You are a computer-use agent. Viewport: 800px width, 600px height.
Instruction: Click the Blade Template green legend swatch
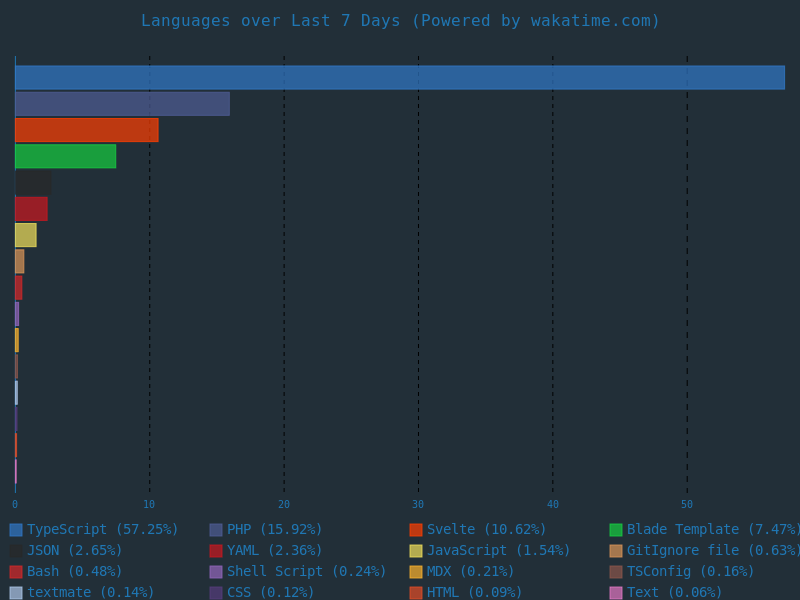pyautogui.click(x=616, y=530)
